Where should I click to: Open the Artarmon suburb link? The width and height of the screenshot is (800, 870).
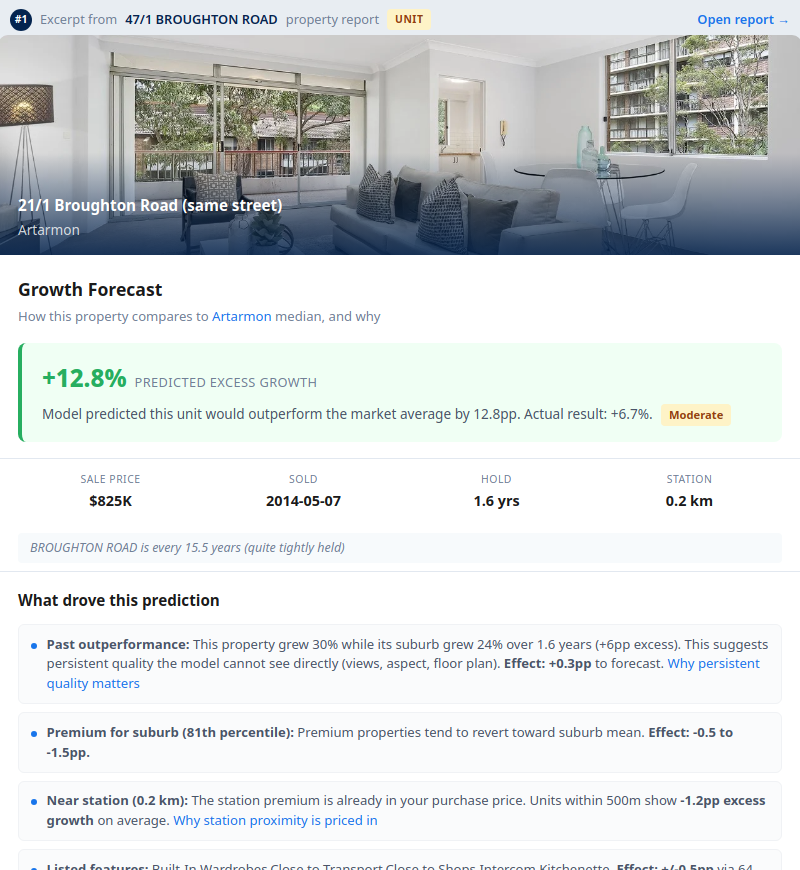point(241,316)
